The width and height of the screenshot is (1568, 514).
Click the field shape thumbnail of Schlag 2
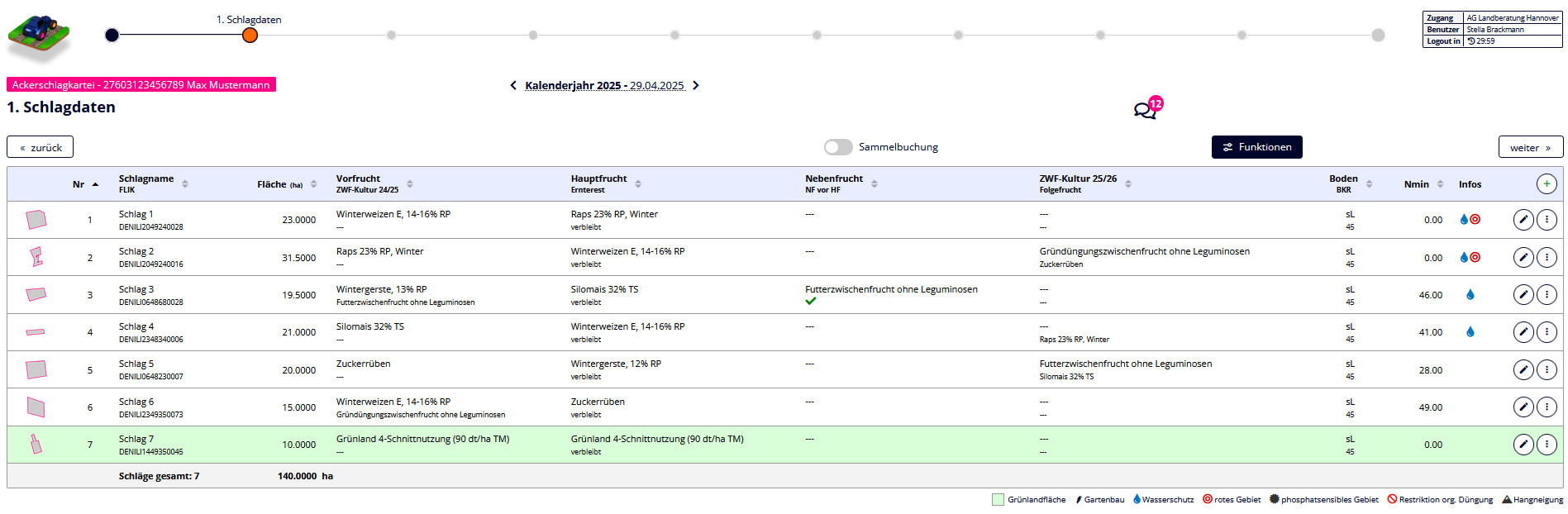(x=36, y=257)
